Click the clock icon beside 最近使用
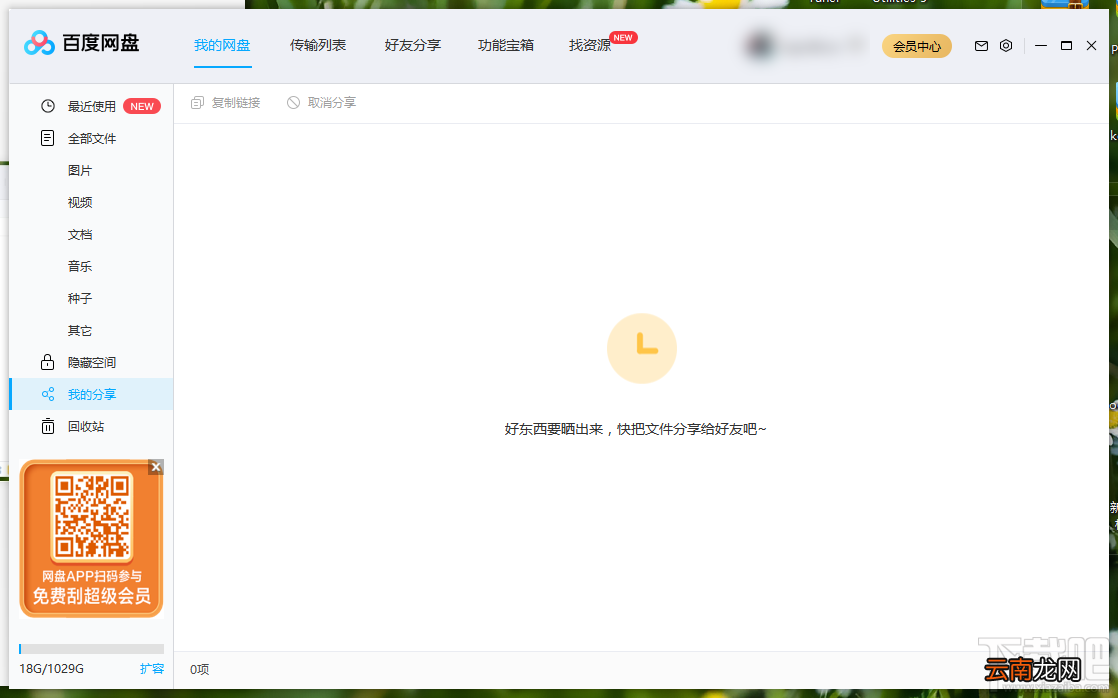The width and height of the screenshot is (1118, 698). 48,106
